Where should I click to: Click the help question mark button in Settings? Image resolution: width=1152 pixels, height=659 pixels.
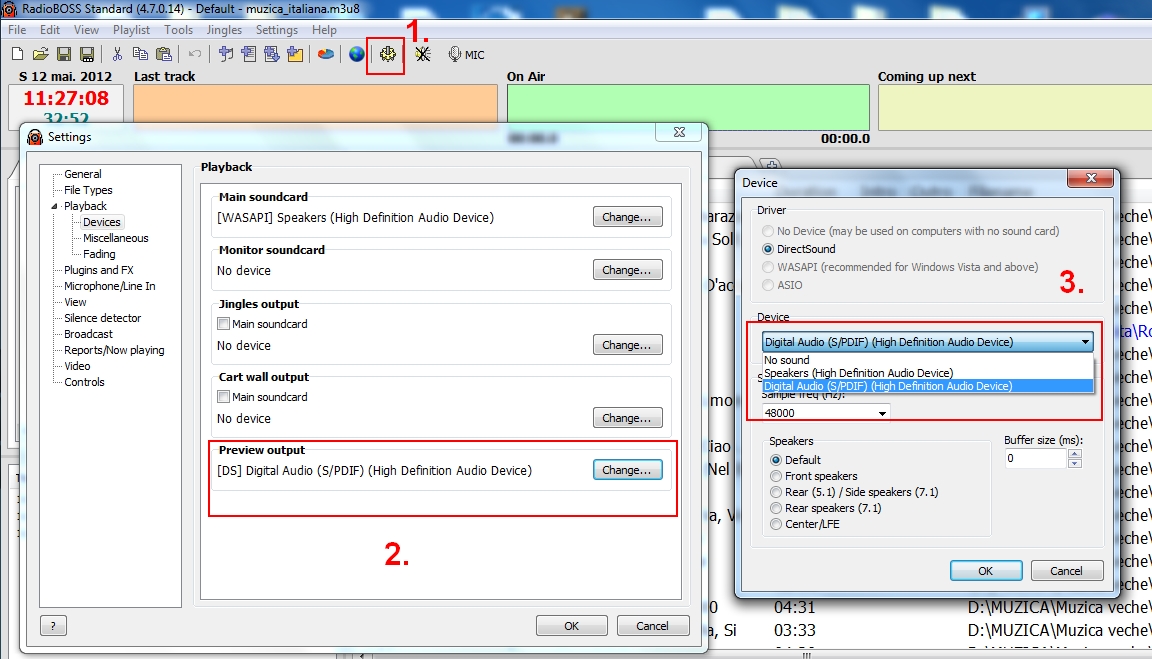point(53,626)
